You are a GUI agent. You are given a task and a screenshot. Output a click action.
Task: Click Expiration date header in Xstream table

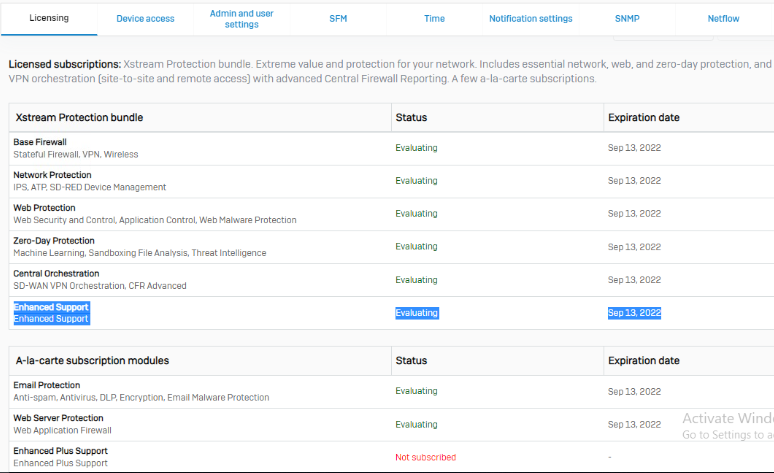point(644,118)
